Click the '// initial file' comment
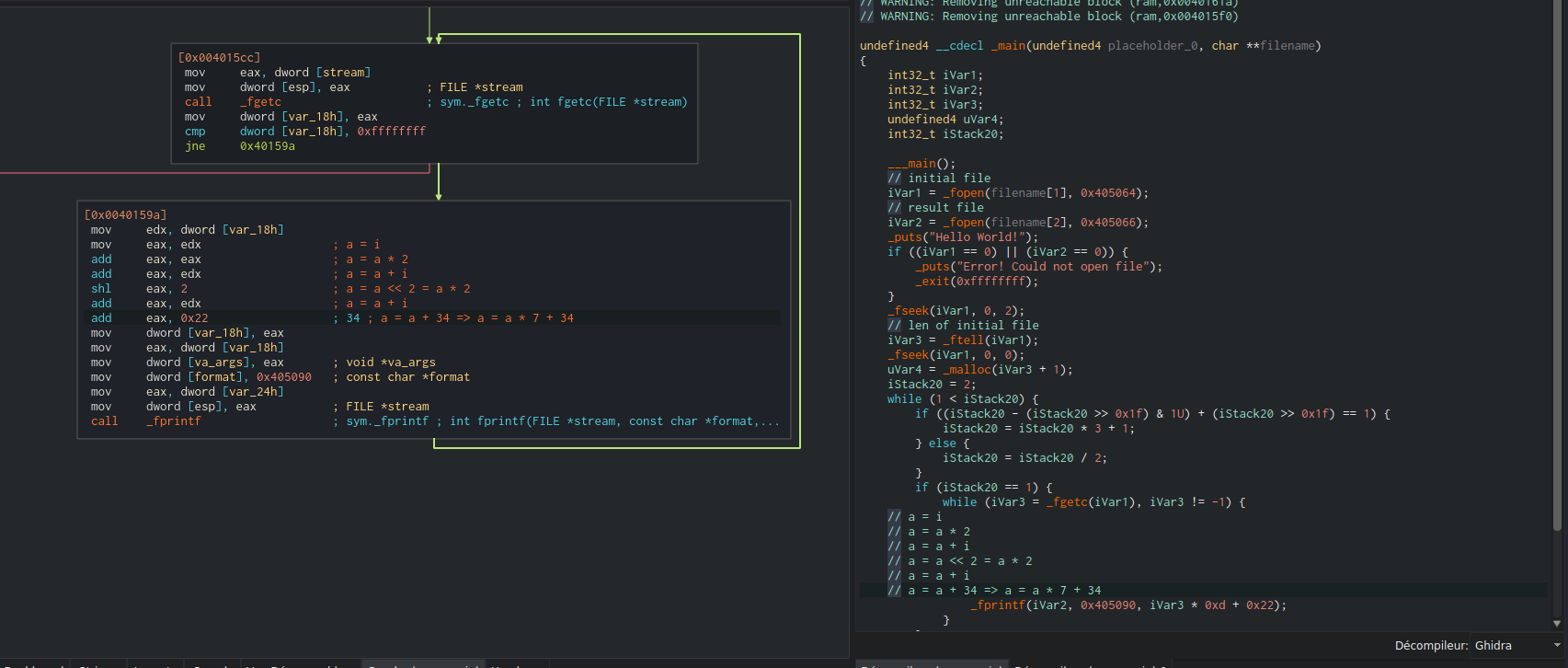1568x668 pixels. tap(939, 178)
